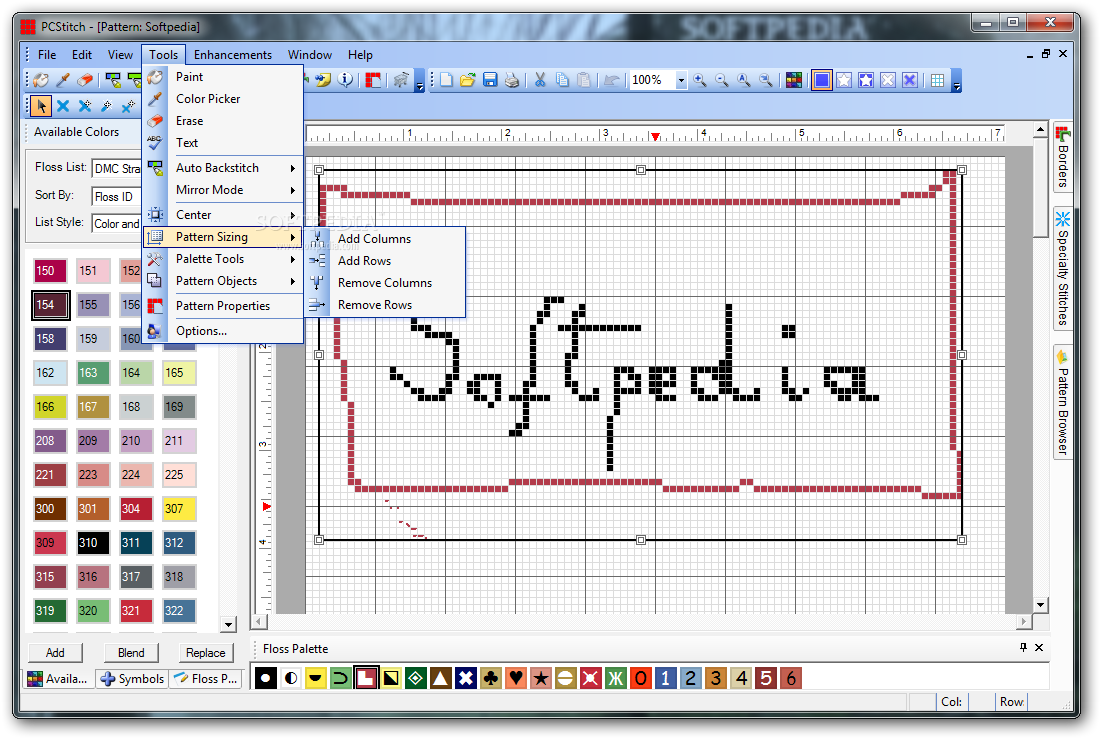Click the Add Columns menu icon

(x=317, y=239)
